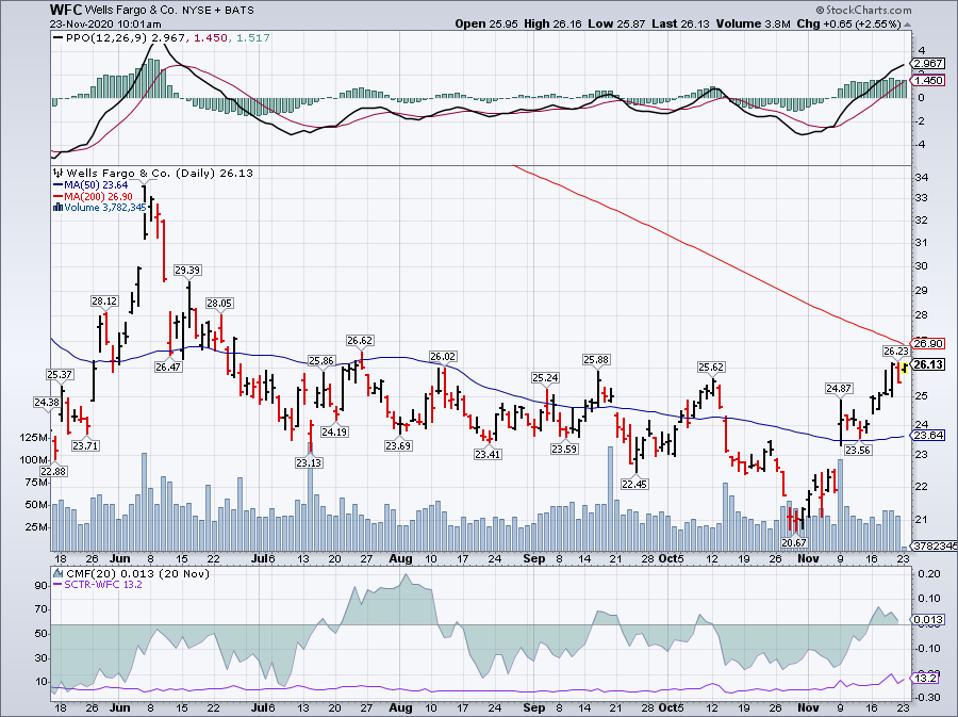Screen dimensions: 958x717
Task: Click the blue 23.64 MA(50) axis tag
Action: [928, 435]
